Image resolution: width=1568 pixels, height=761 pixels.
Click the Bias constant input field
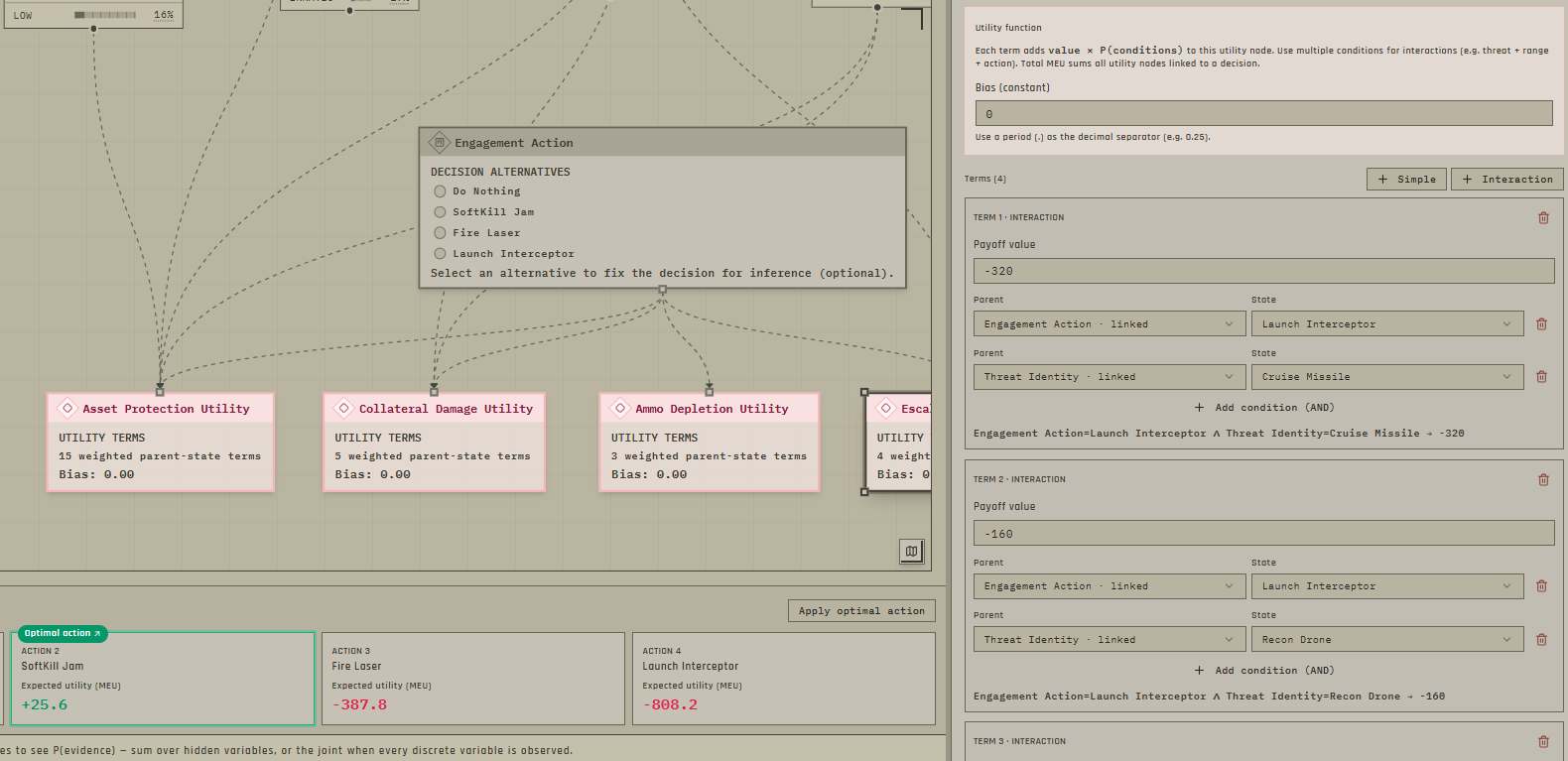pos(1263,113)
